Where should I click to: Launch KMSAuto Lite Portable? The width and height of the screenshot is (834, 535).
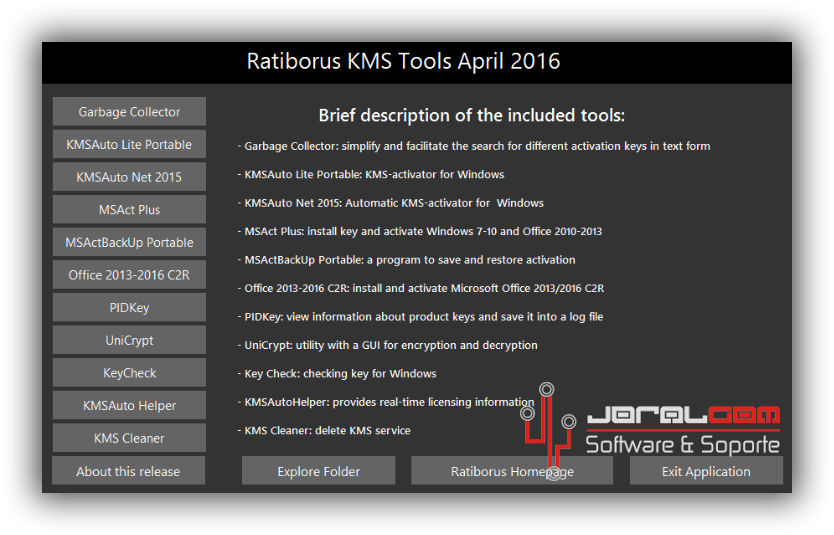(129, 144)
